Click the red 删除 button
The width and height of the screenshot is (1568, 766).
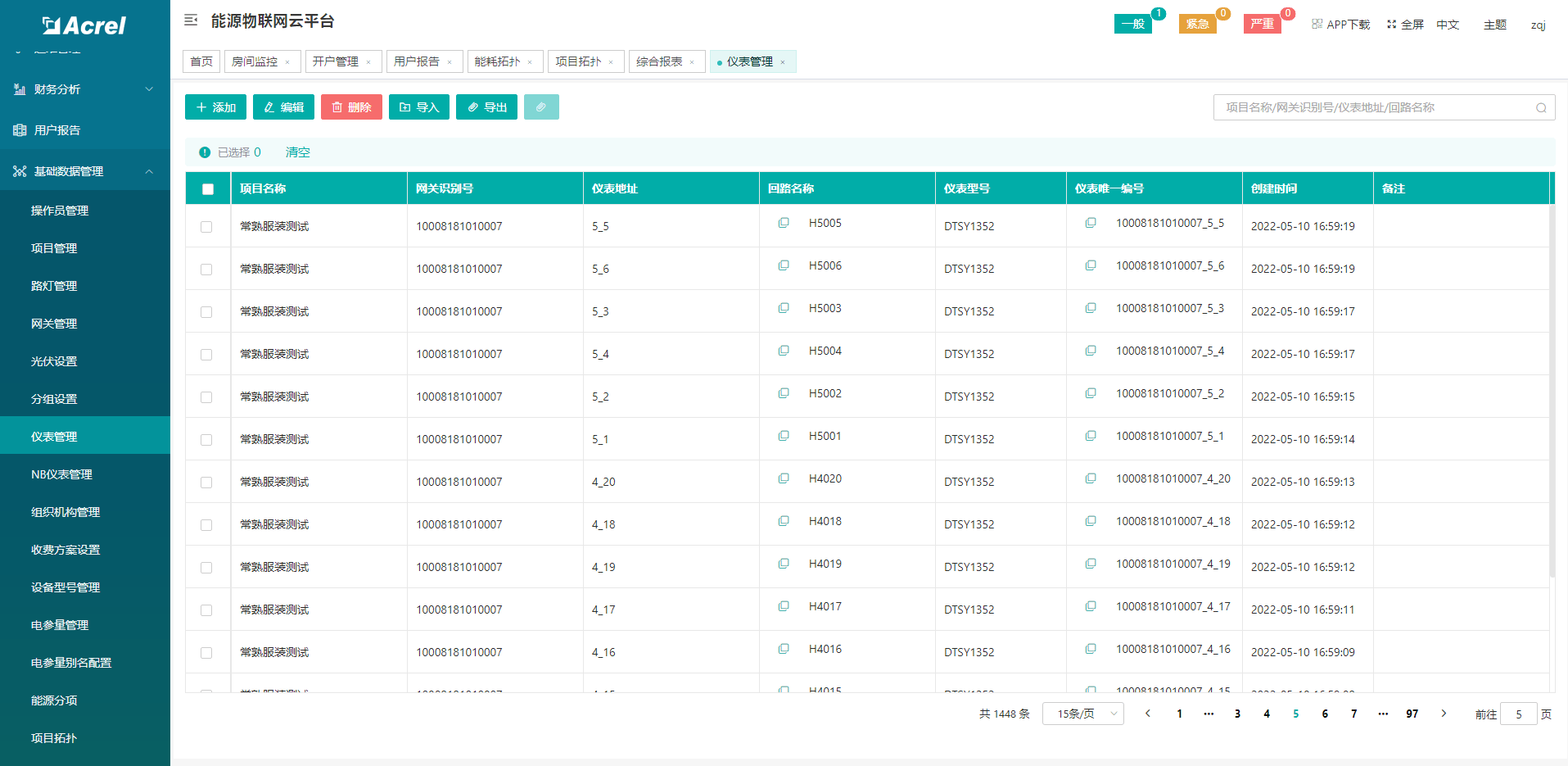tap(351, 107)
